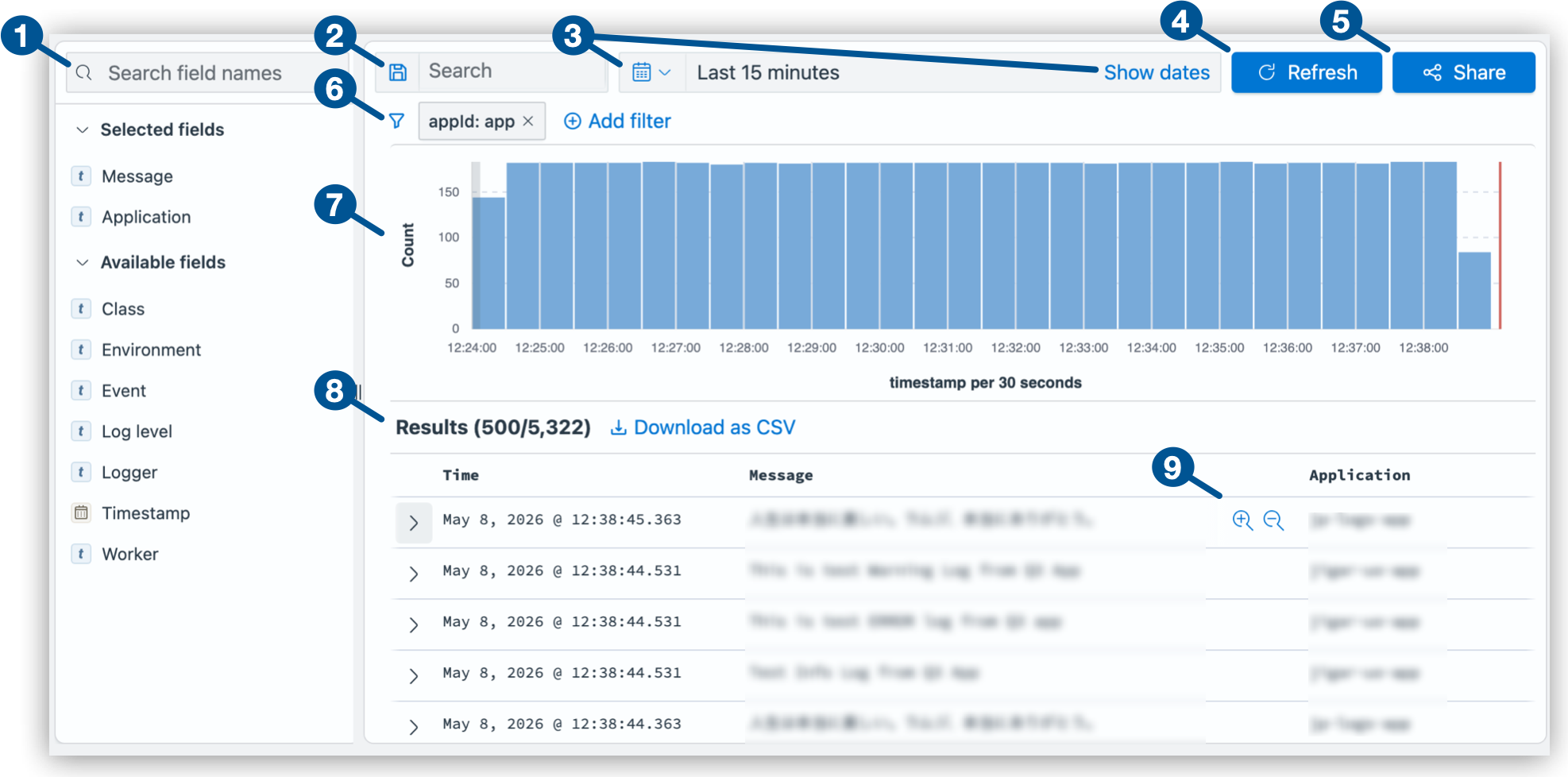Select the Class field
1568x777 pixels.
click(x=123, y=309)
